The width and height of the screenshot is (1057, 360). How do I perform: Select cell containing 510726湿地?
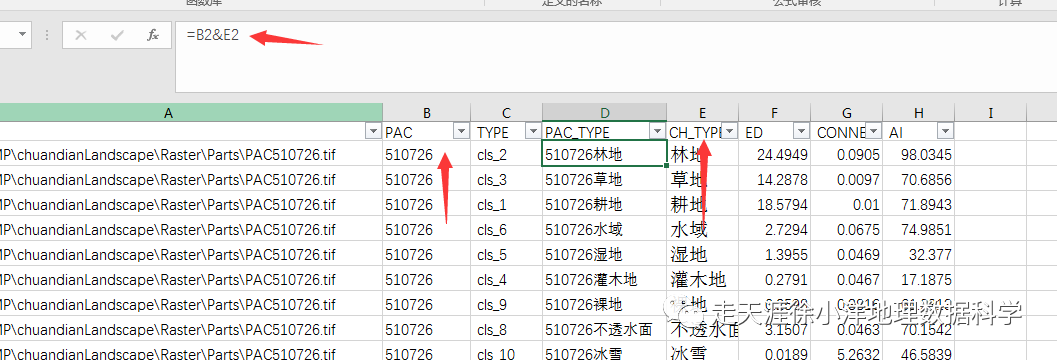pos(605,253)
